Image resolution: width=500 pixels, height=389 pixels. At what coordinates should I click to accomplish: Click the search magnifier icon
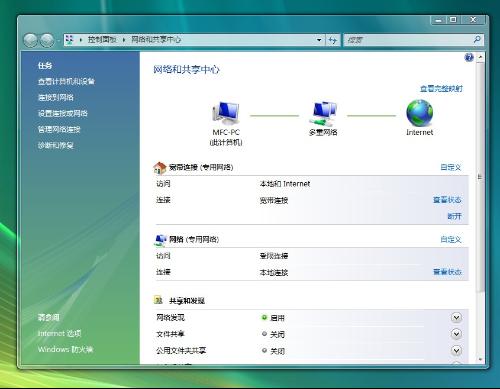click(x=477, y=40)
